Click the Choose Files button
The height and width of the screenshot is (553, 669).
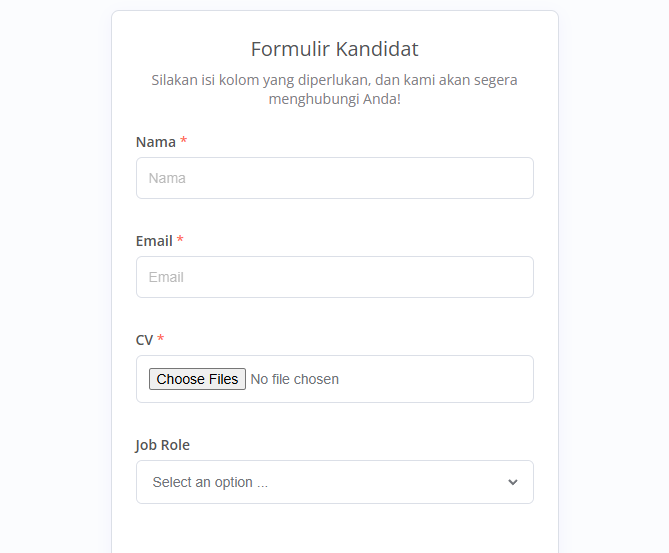click(197, 379)
